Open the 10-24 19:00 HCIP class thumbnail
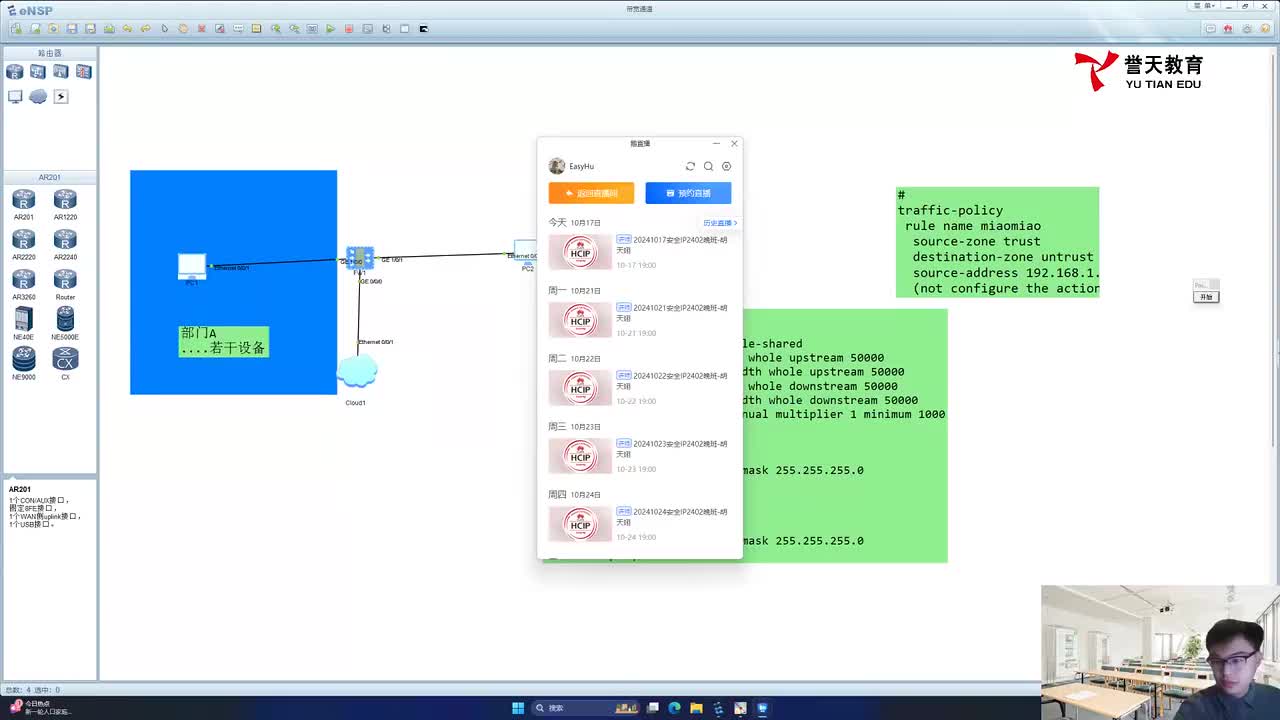1280x720 pixels. point(580,524)
